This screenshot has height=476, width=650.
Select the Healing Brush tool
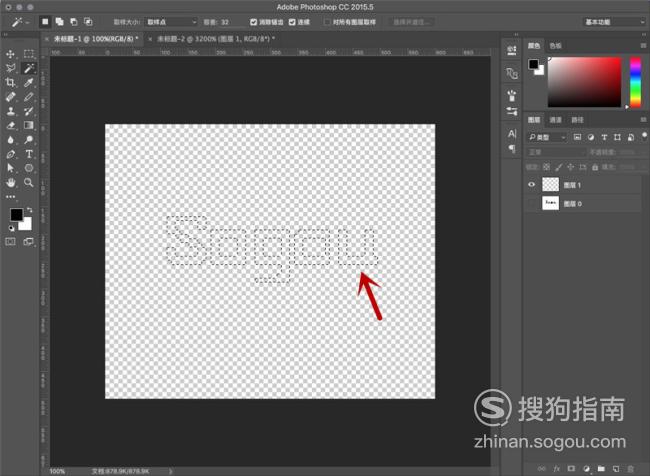pos(10,97)
